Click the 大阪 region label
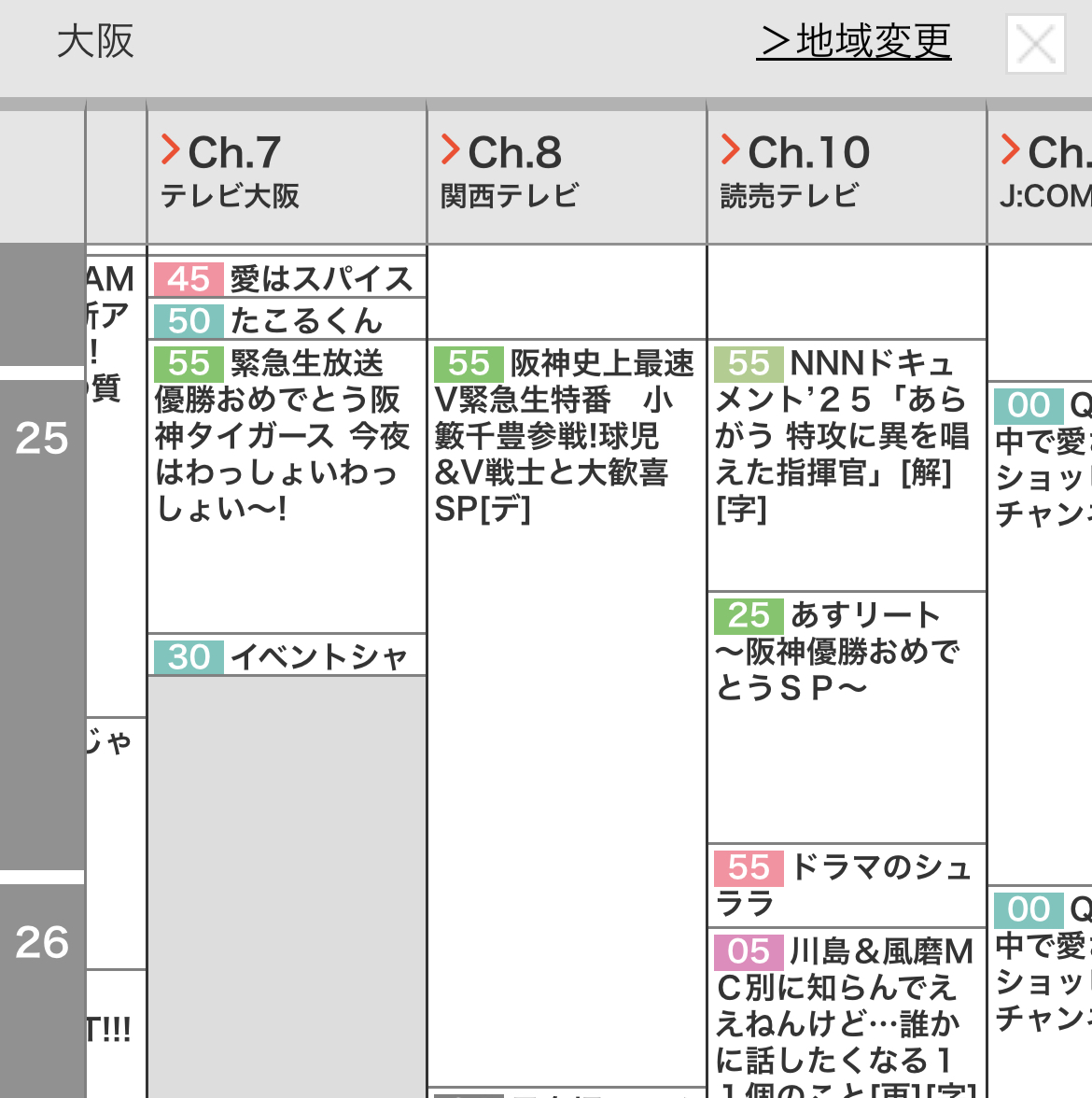Viewport: 1092px width, 1098px height. tap(95, 41)
